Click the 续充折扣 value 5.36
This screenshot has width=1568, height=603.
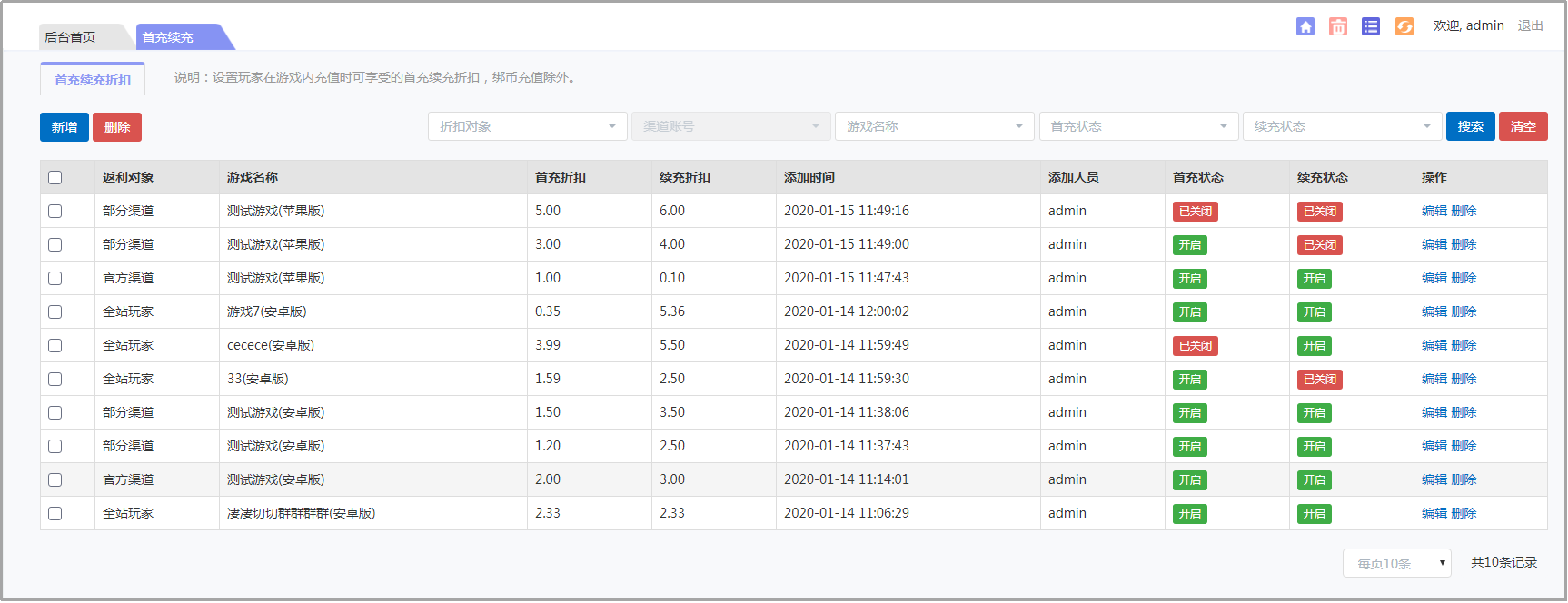point(672,311)
